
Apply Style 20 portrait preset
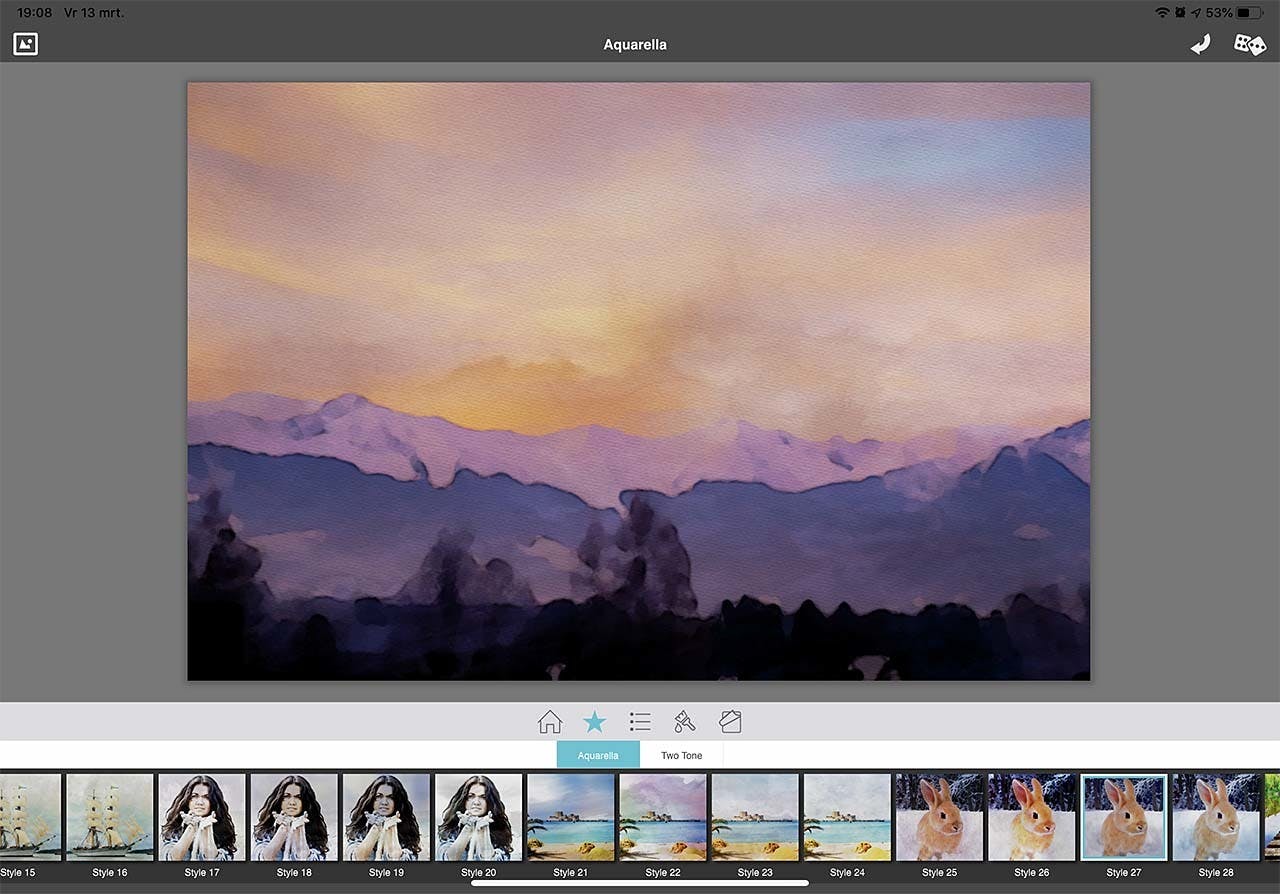click(x=479, y=817)
